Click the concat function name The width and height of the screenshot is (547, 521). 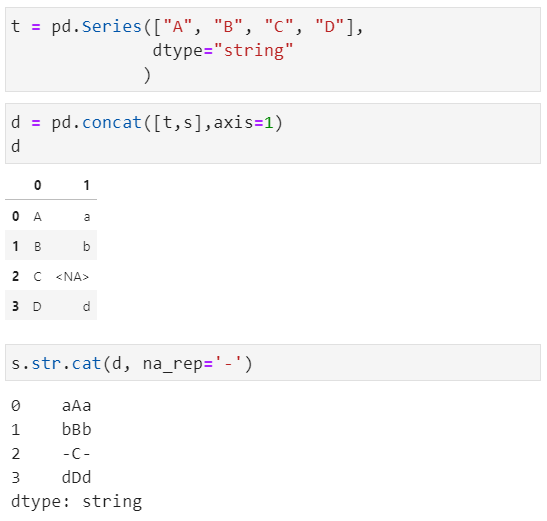point(112,122)
